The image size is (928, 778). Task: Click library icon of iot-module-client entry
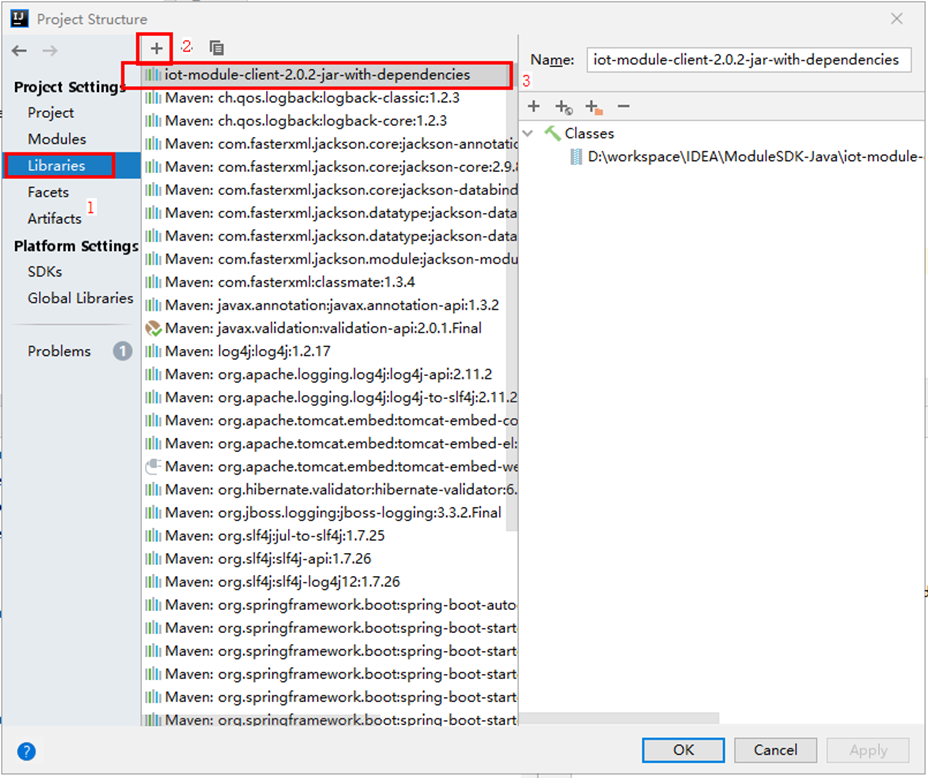click(153, 75)
